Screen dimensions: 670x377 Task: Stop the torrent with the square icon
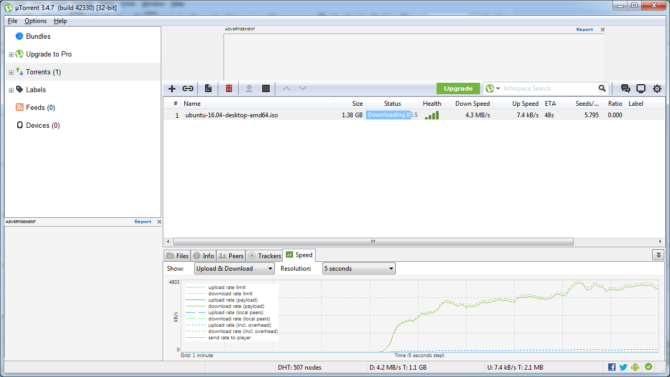pos(266,88)
